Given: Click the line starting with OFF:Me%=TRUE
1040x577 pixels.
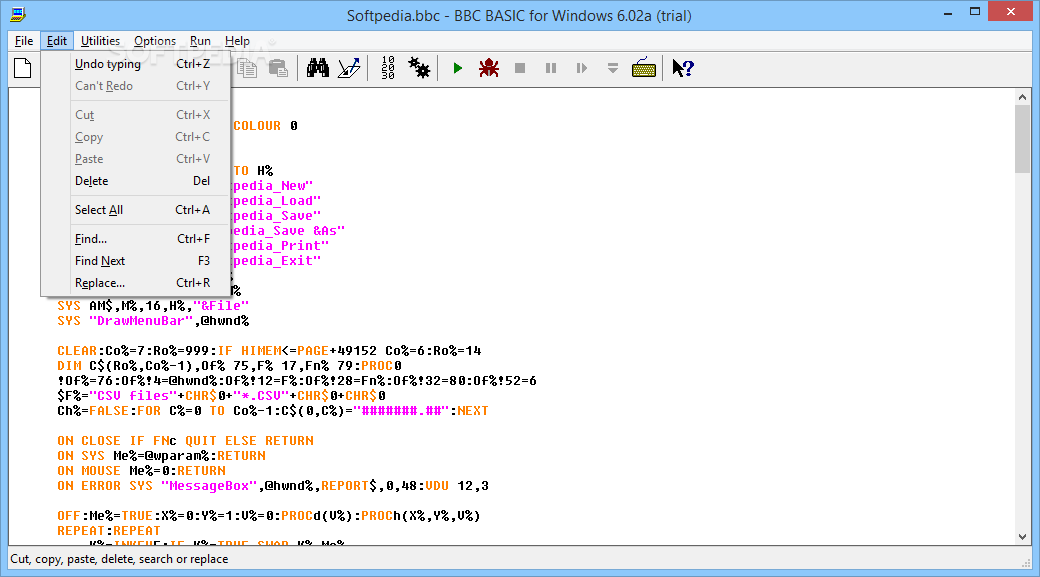Looking at the screenshot, I should pos(269,516).
